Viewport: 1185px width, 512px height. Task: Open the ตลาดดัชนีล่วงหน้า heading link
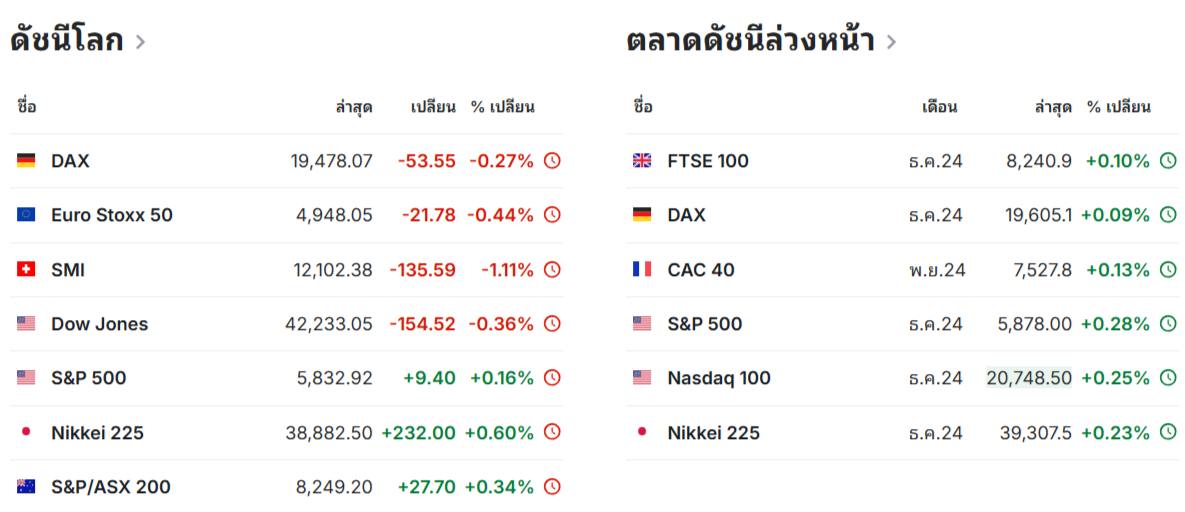[750, 41]
